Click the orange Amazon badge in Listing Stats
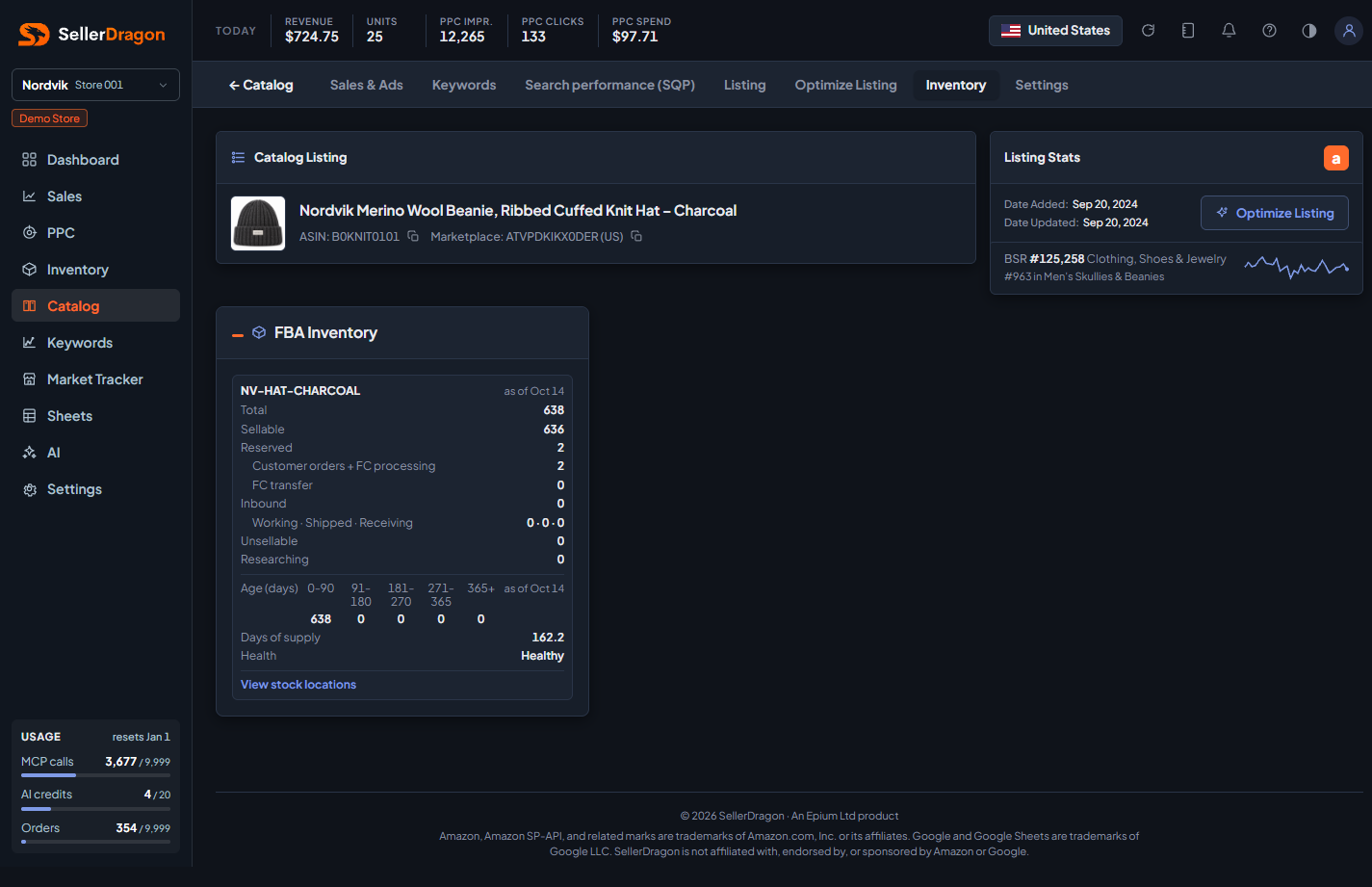Screen dimensions: 1372x887 click(x=1336, y=158)
